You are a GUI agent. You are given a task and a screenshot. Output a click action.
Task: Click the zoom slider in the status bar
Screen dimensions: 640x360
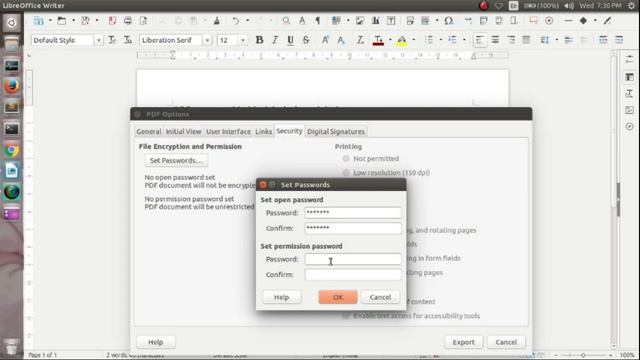pyautogui.click(x=583, y=356)
